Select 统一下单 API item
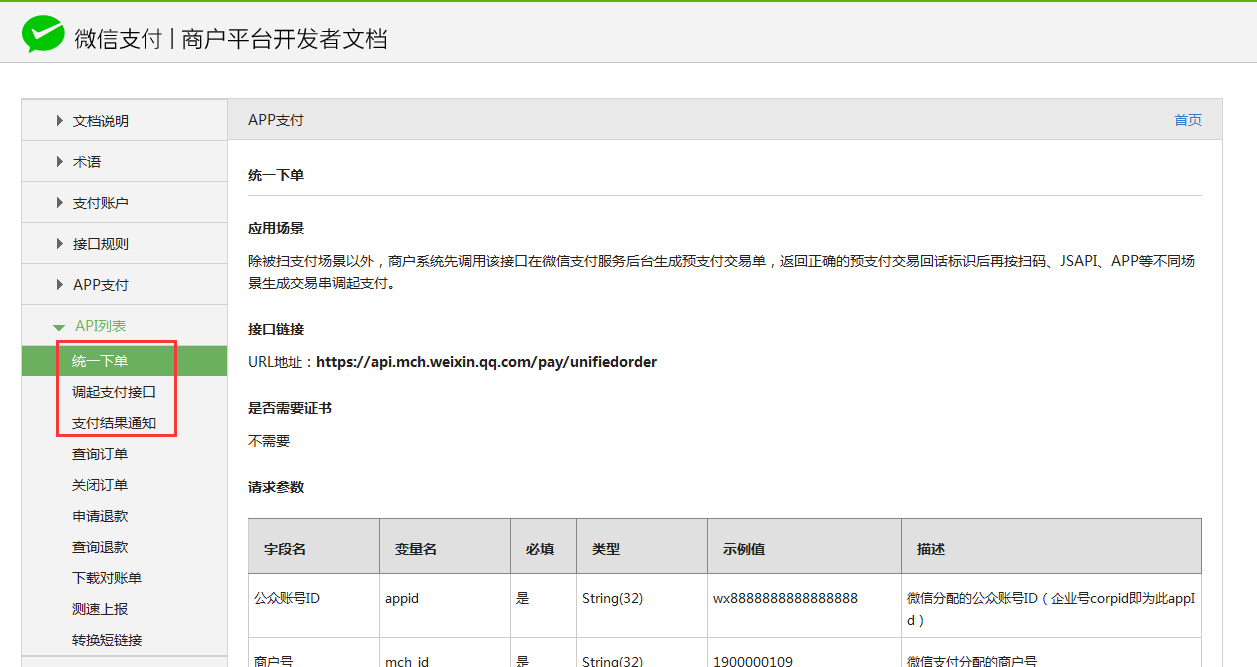Screen dimensions: 1257x667 coord(124,361)
